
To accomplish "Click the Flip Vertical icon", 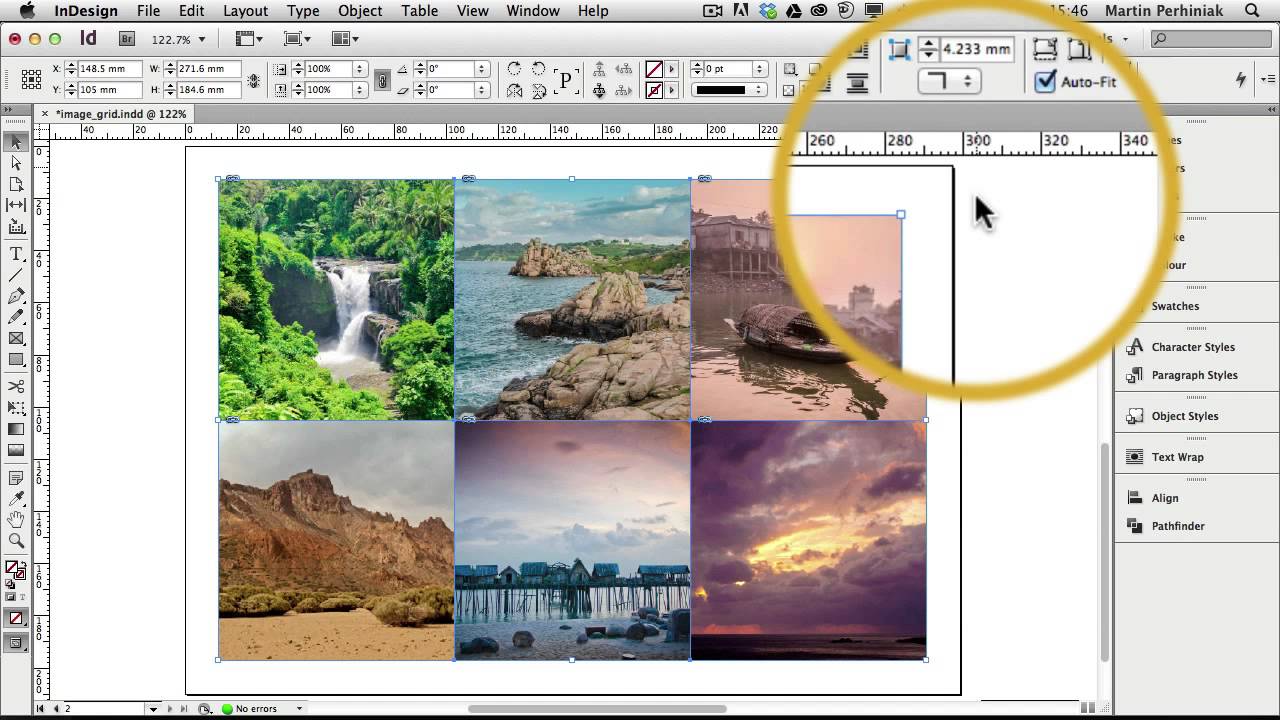I will click(539, 90).
